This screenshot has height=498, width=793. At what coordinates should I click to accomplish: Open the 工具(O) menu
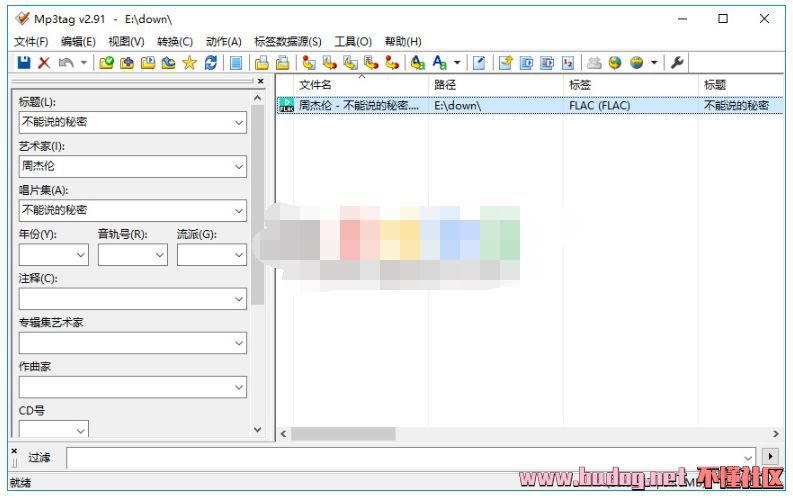[x=353, y=41]
